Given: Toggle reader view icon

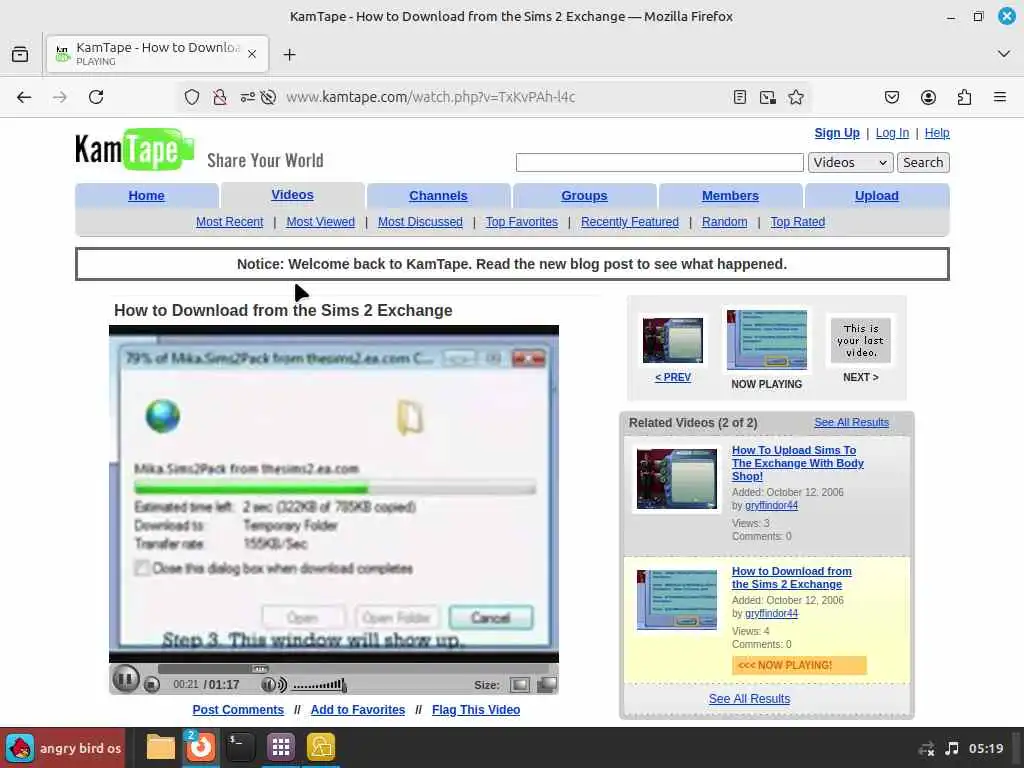Looking at the screenshot, I should pyautogui.click(x=739, y=97).
